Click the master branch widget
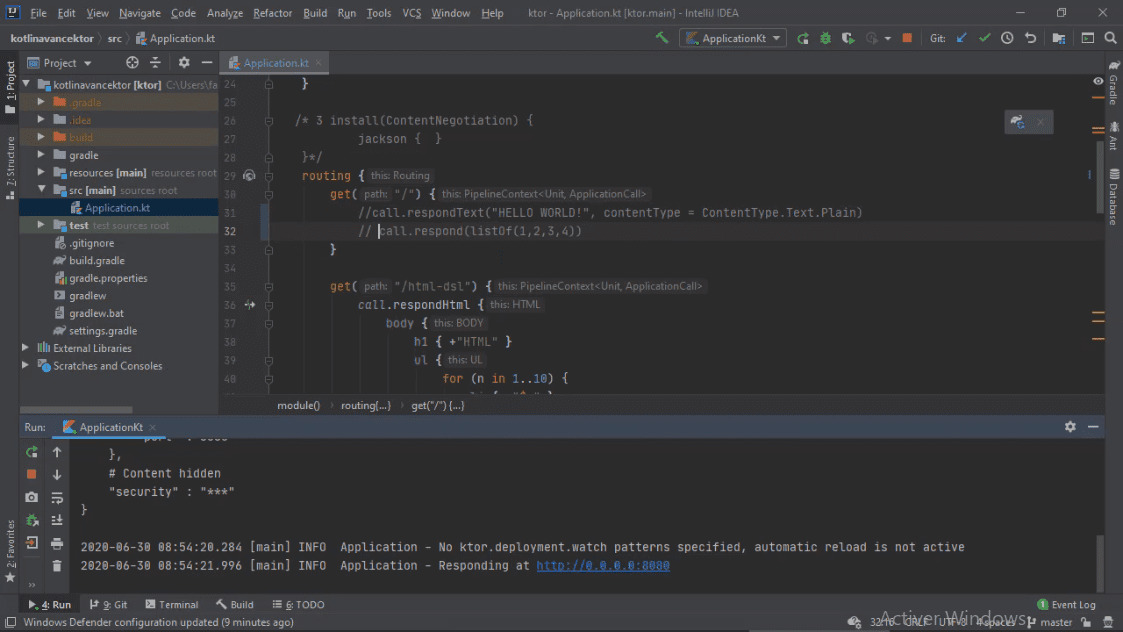The height and width of the screenshot is (632, 1123). (1051, 622)
